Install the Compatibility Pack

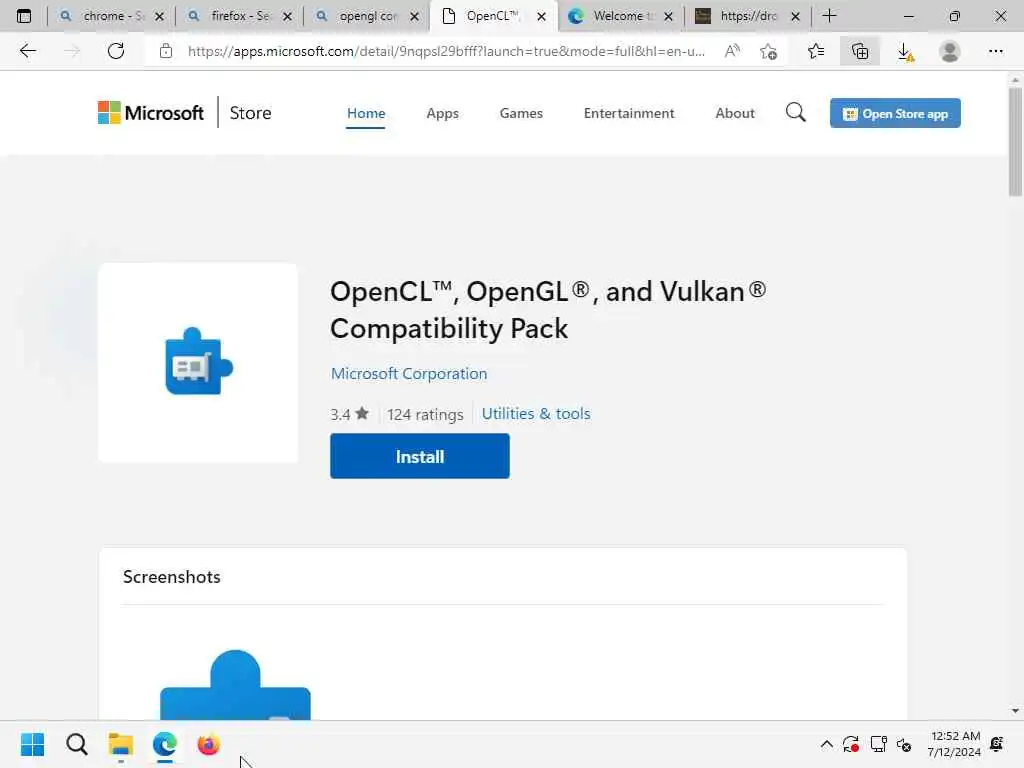pos(420,456)
